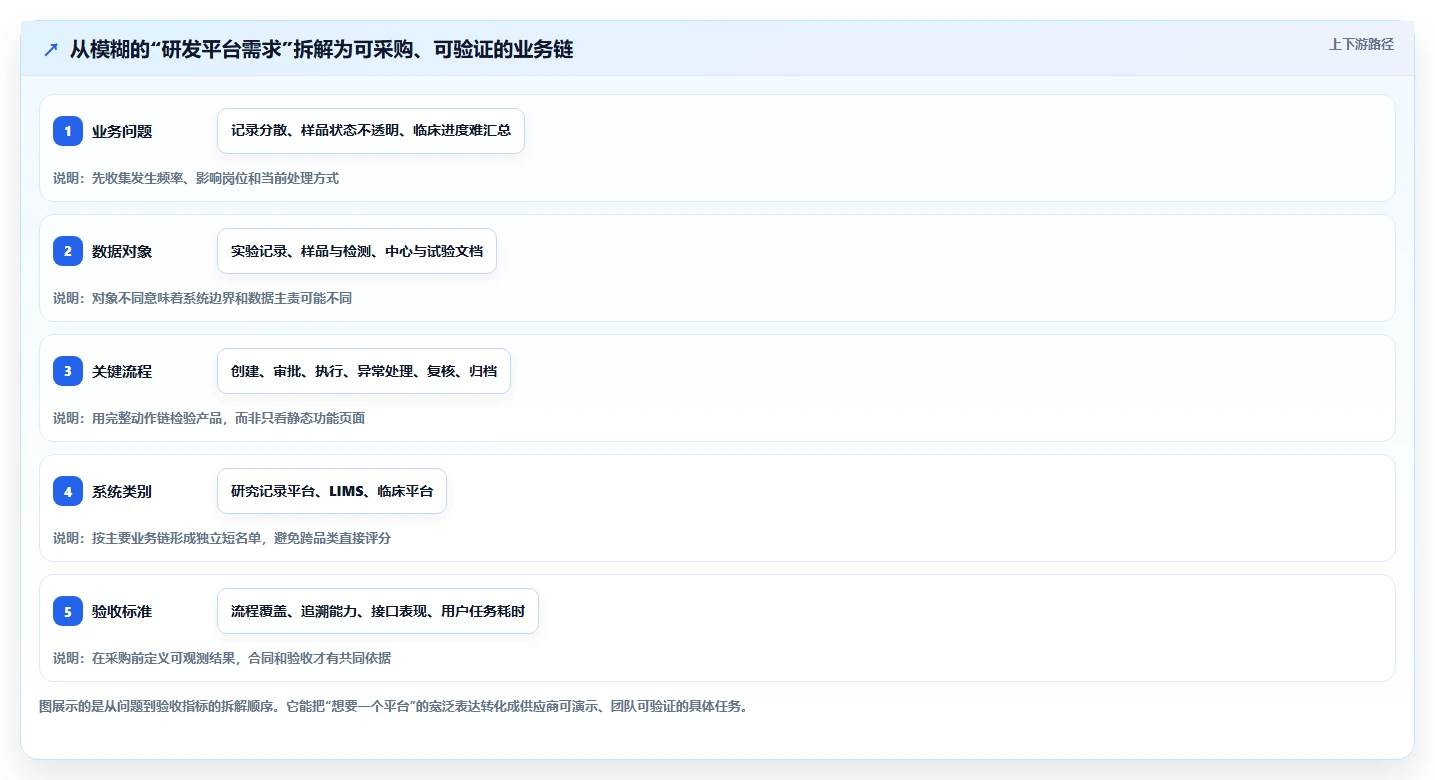Select the 系统类别 step label
This screenshot has height=780, width=1435.
[122, 491]
